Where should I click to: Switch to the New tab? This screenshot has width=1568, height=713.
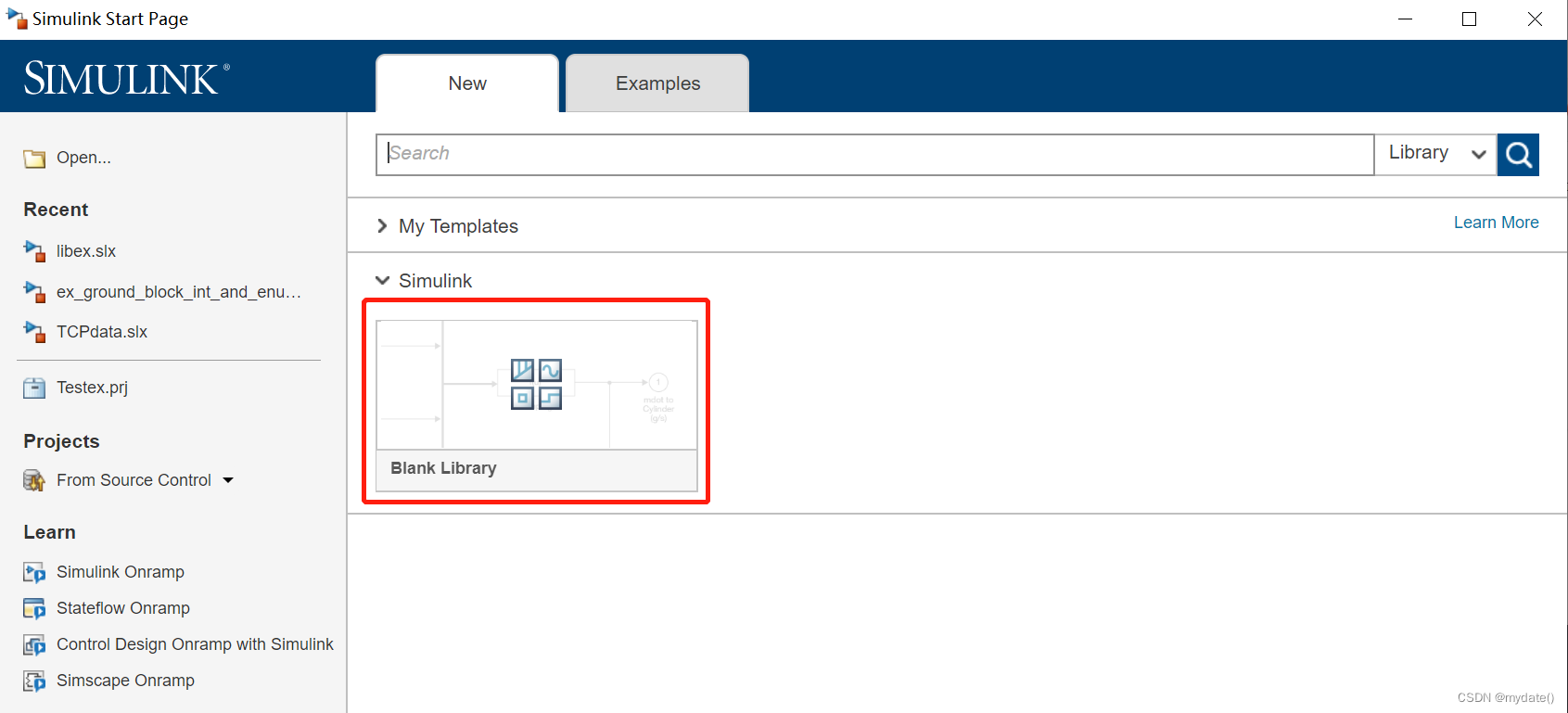point(467,83)
